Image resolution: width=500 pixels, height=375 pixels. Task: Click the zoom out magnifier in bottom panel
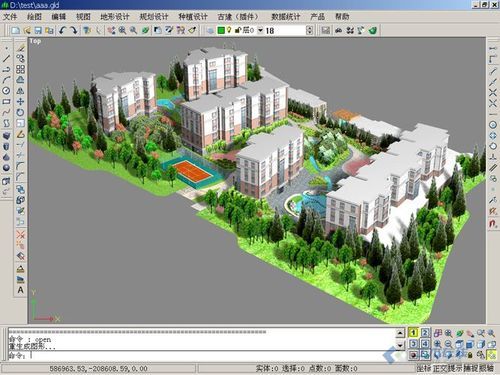(x=449, y=344)
